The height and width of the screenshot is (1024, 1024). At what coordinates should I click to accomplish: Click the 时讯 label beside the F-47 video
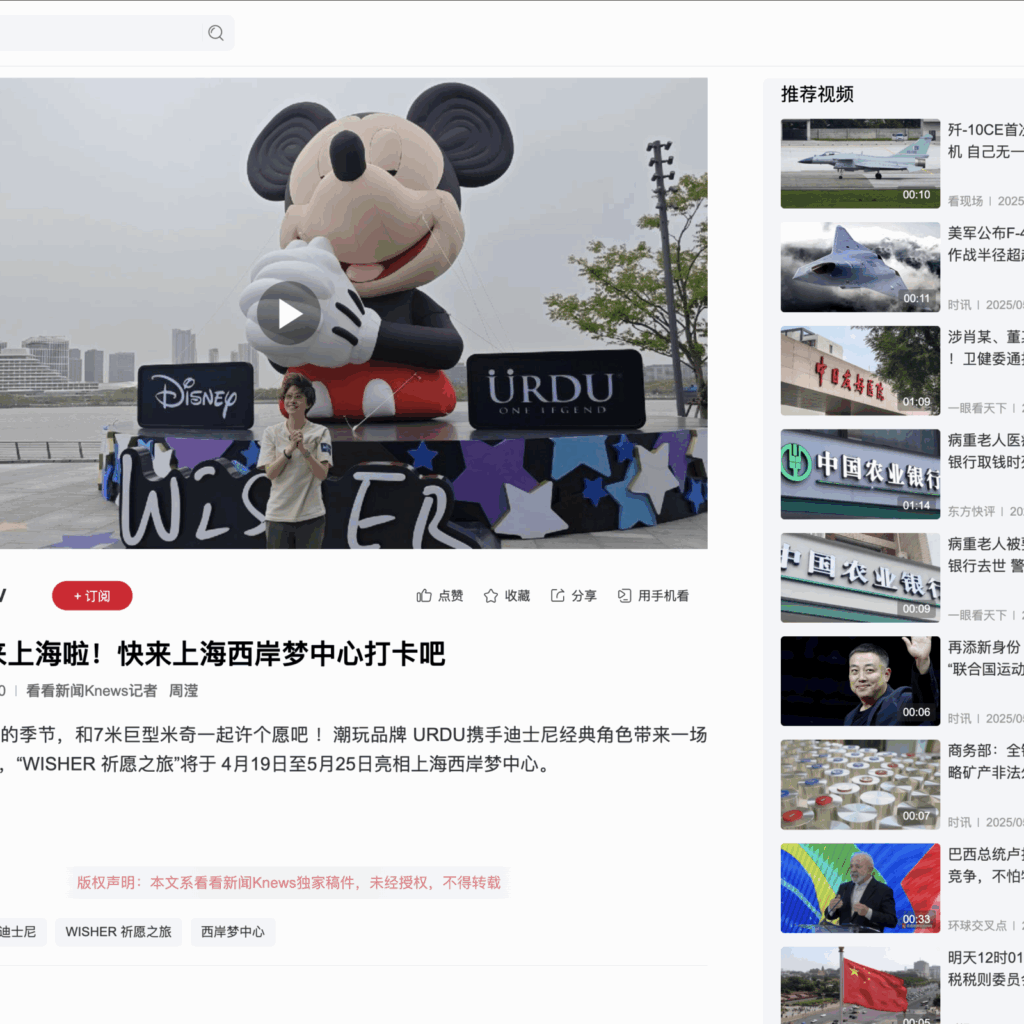(x=959, y=305)
